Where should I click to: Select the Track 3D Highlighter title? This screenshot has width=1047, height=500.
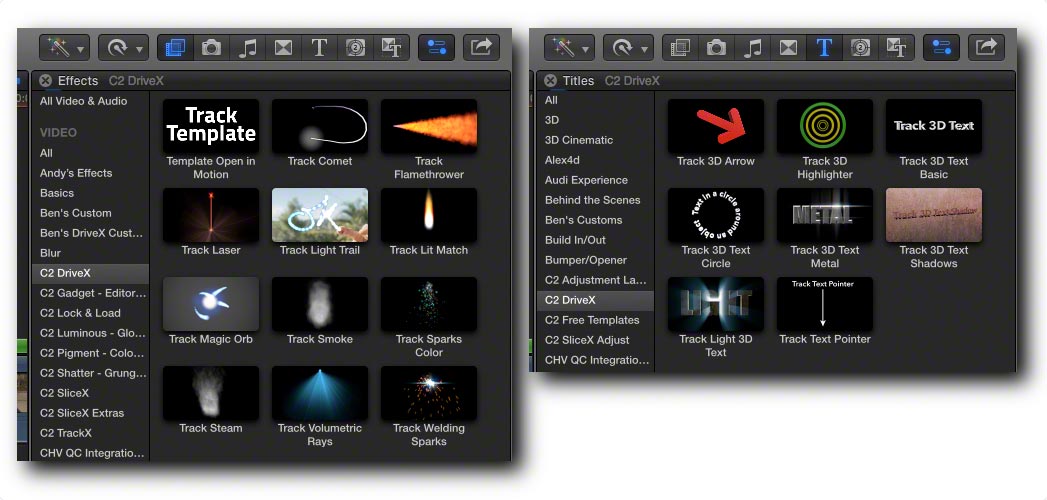pos(825,126)
